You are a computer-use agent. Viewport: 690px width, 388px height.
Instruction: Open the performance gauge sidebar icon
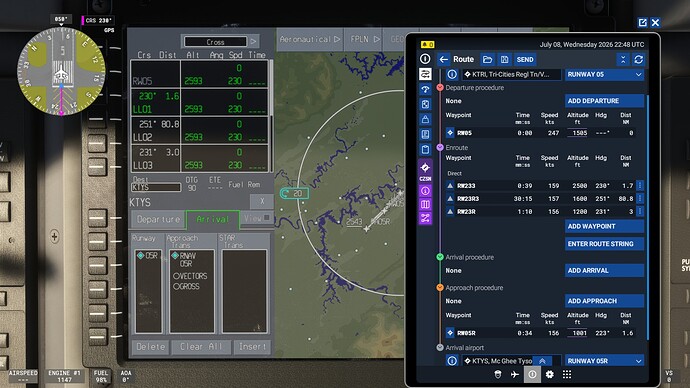click(x=425, y=89)
